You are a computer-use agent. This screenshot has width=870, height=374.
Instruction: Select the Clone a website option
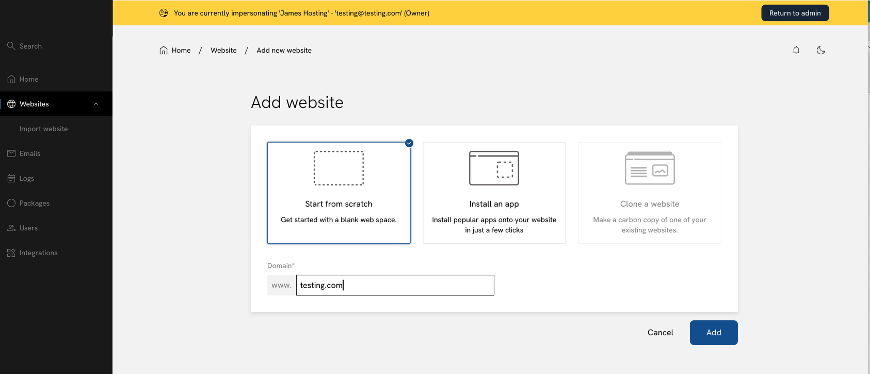(650, 193)
